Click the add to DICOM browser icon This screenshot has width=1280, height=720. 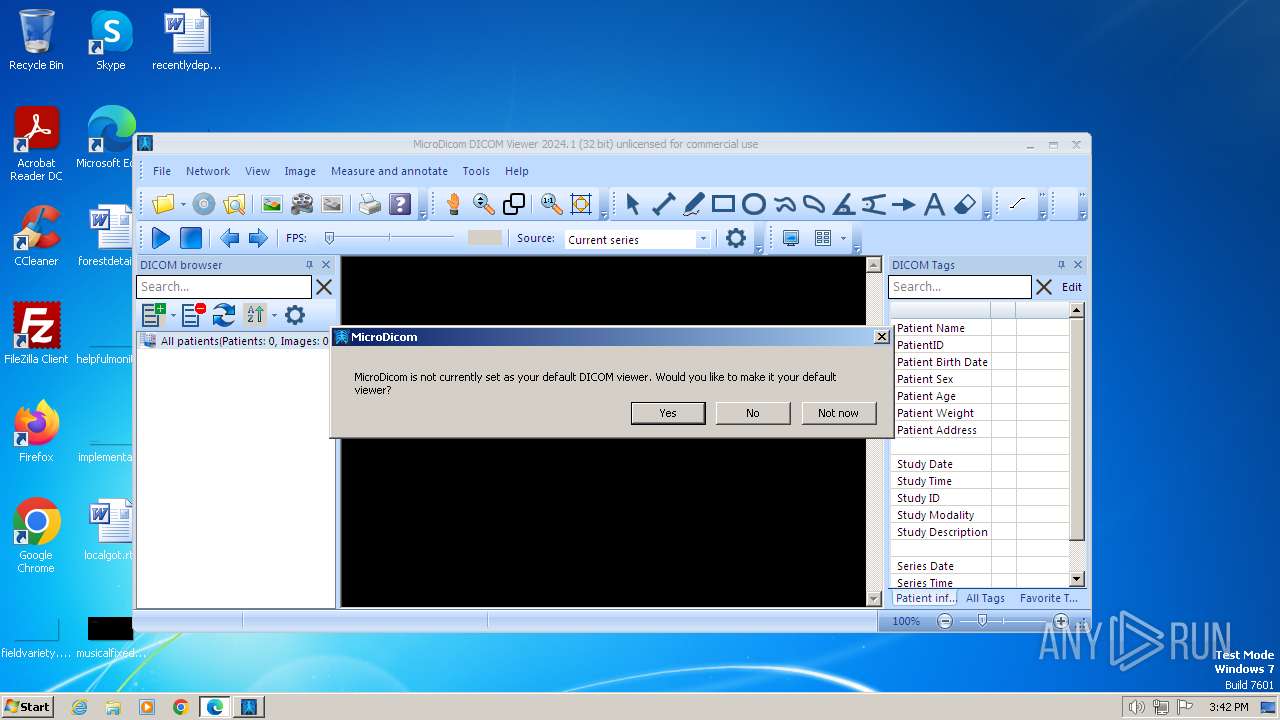153,315
